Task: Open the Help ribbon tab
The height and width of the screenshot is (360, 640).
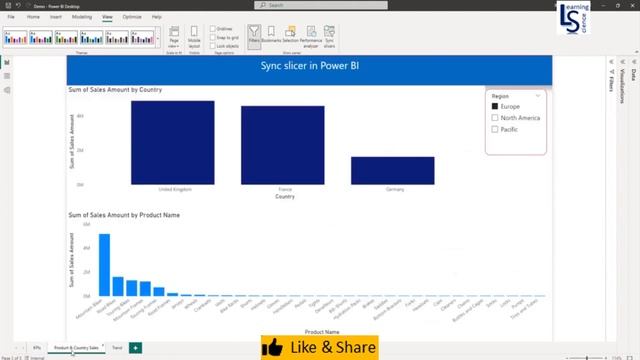Action: 157,17
